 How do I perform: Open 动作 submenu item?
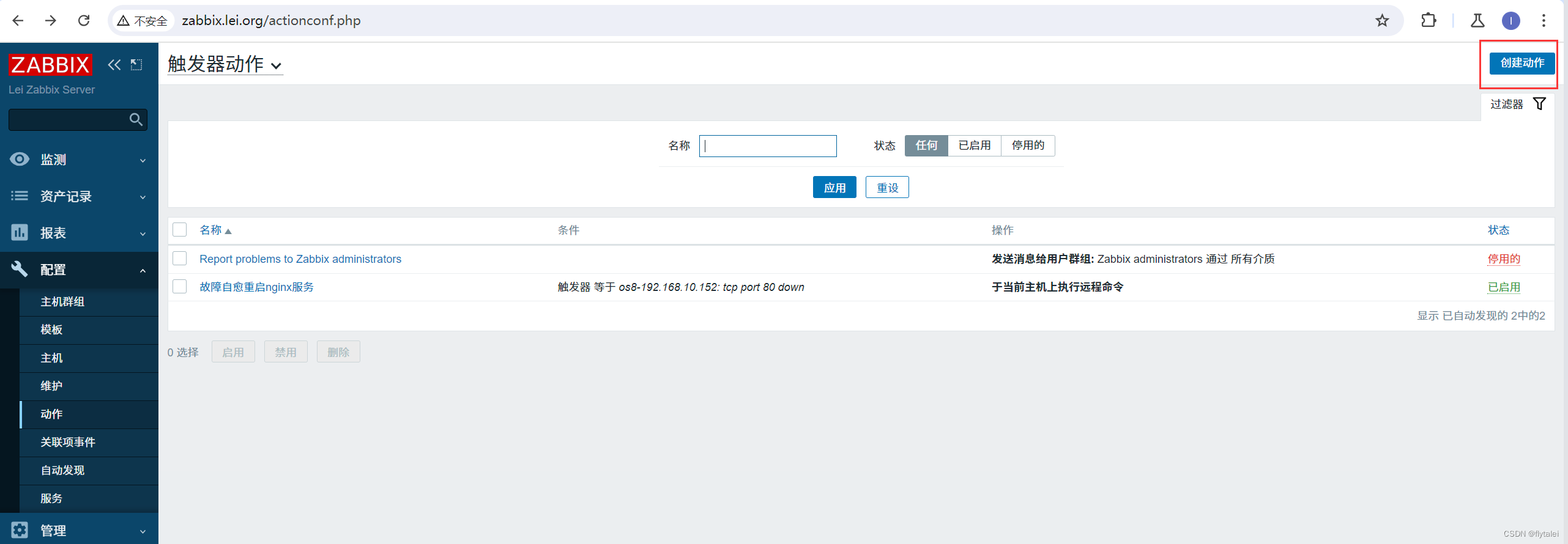coord(89,414)
